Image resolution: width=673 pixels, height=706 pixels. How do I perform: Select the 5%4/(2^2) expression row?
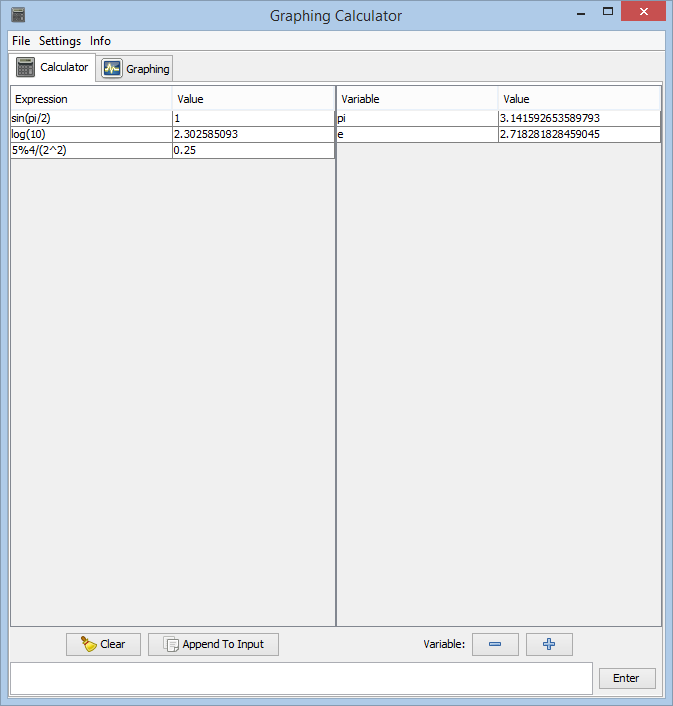coord(90,150)
